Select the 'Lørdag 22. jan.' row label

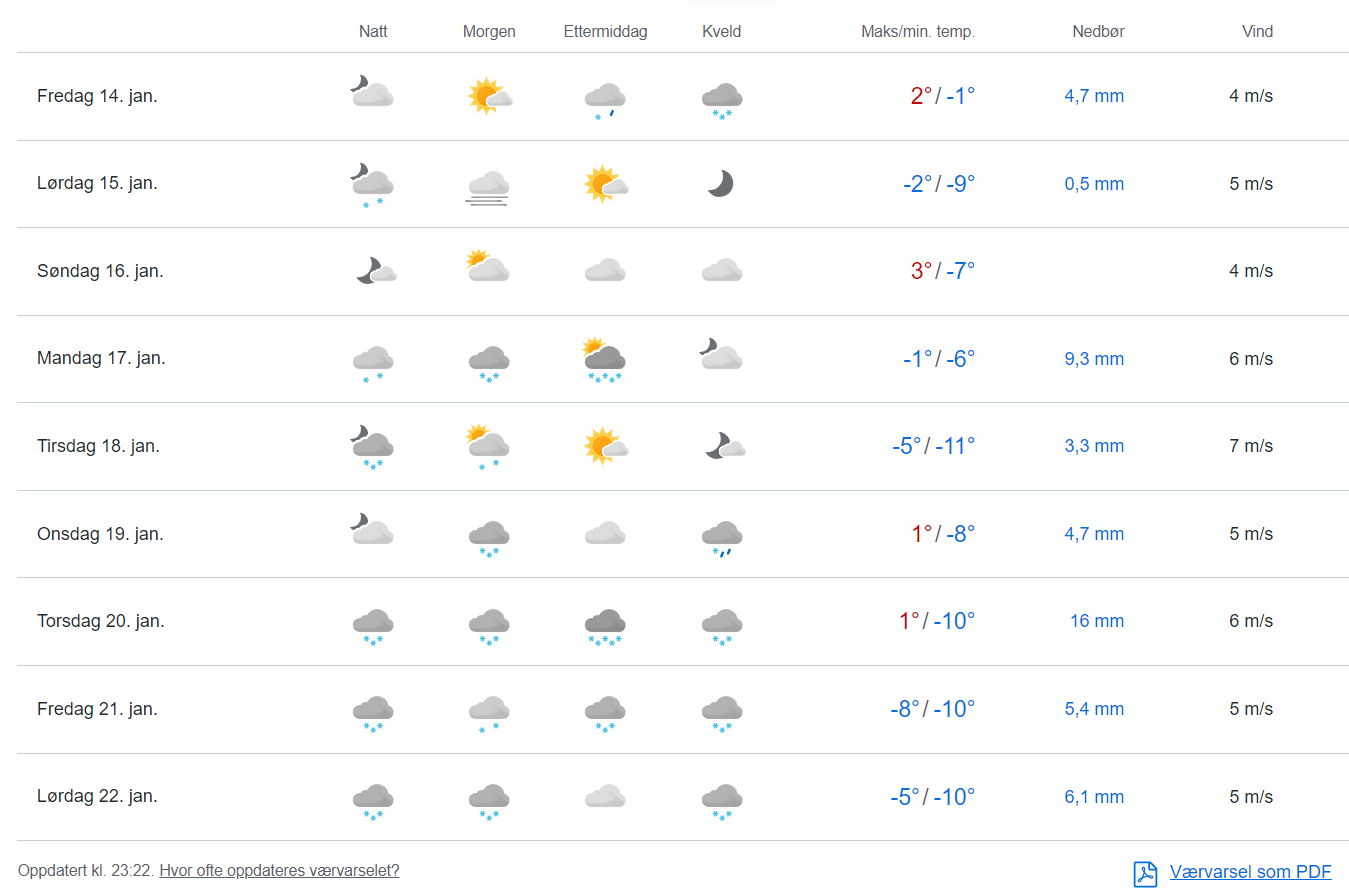pos(97,796)
